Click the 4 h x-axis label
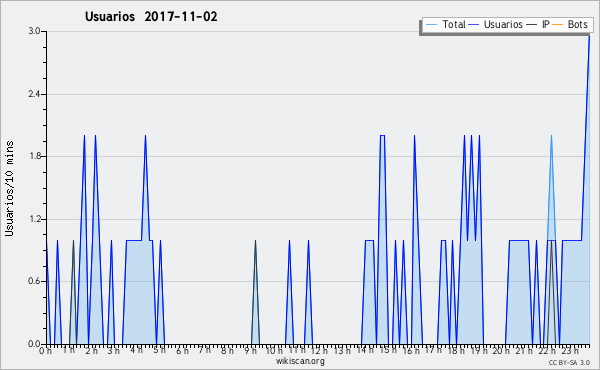This screenshot has width=600, height=370. click(136, 350)
